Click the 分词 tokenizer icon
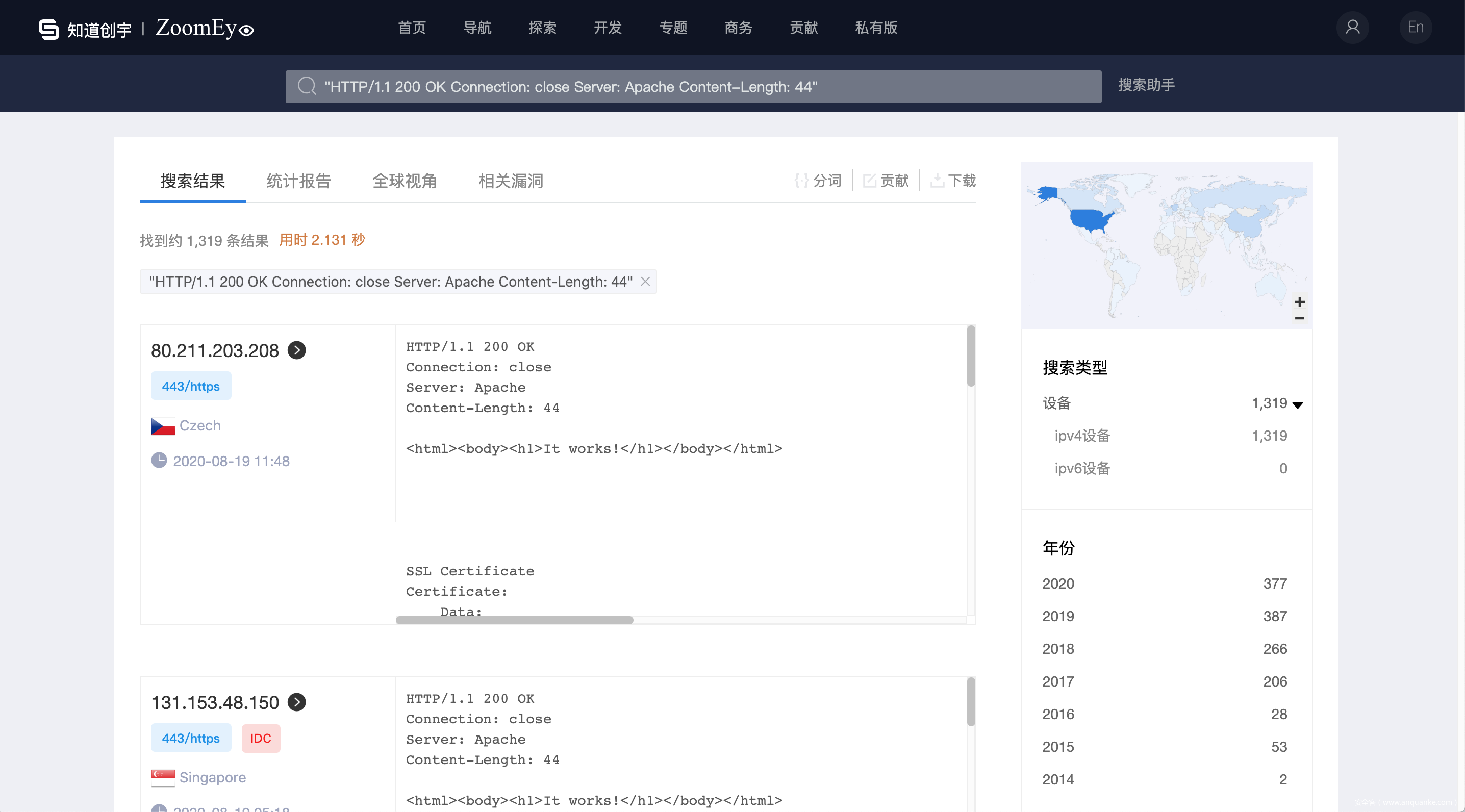Image resolution: width=1465 pixels, height=812 pixels. (801, 181)
